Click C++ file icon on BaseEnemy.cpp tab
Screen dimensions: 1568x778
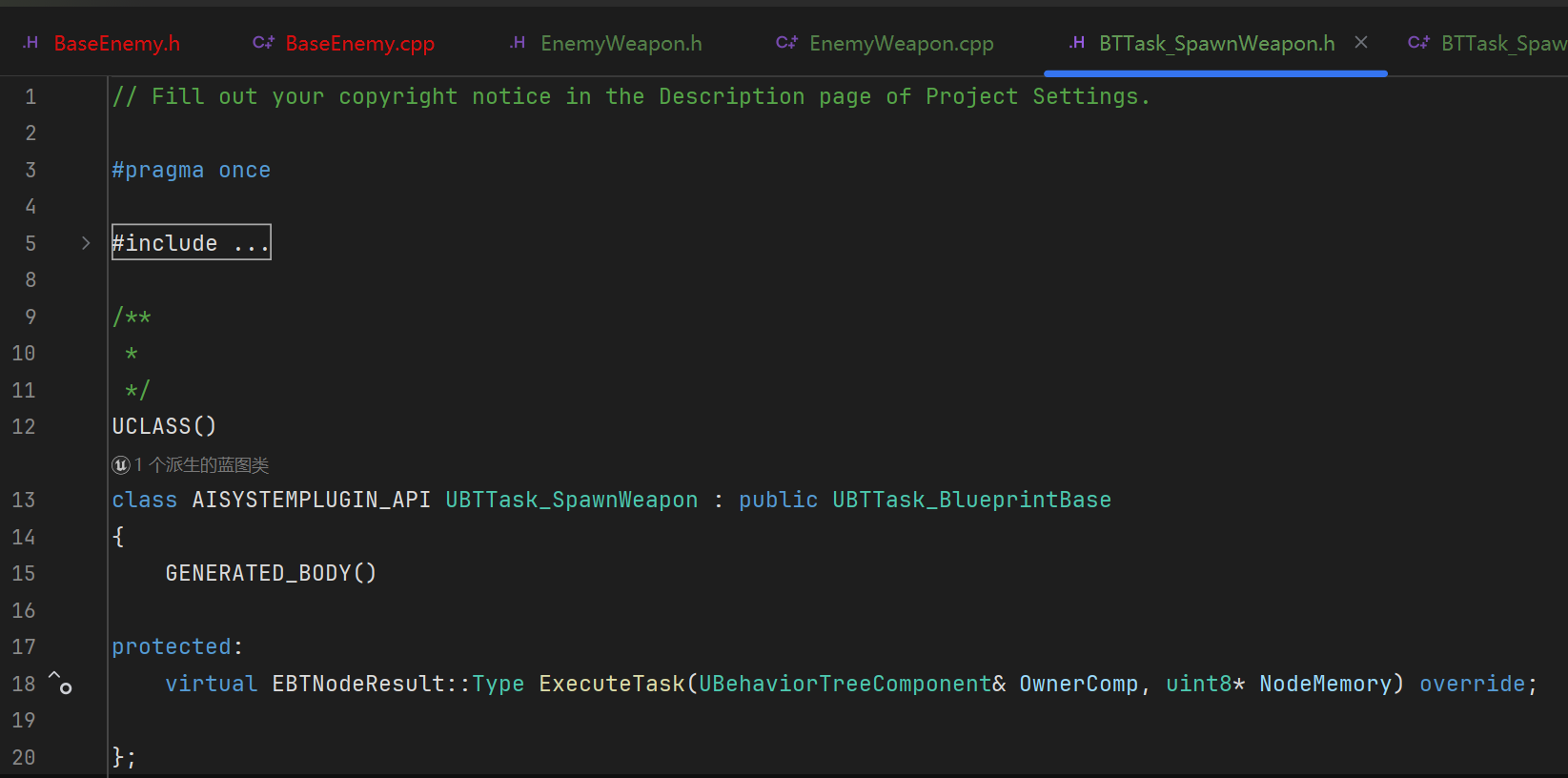tap(263, 43)
